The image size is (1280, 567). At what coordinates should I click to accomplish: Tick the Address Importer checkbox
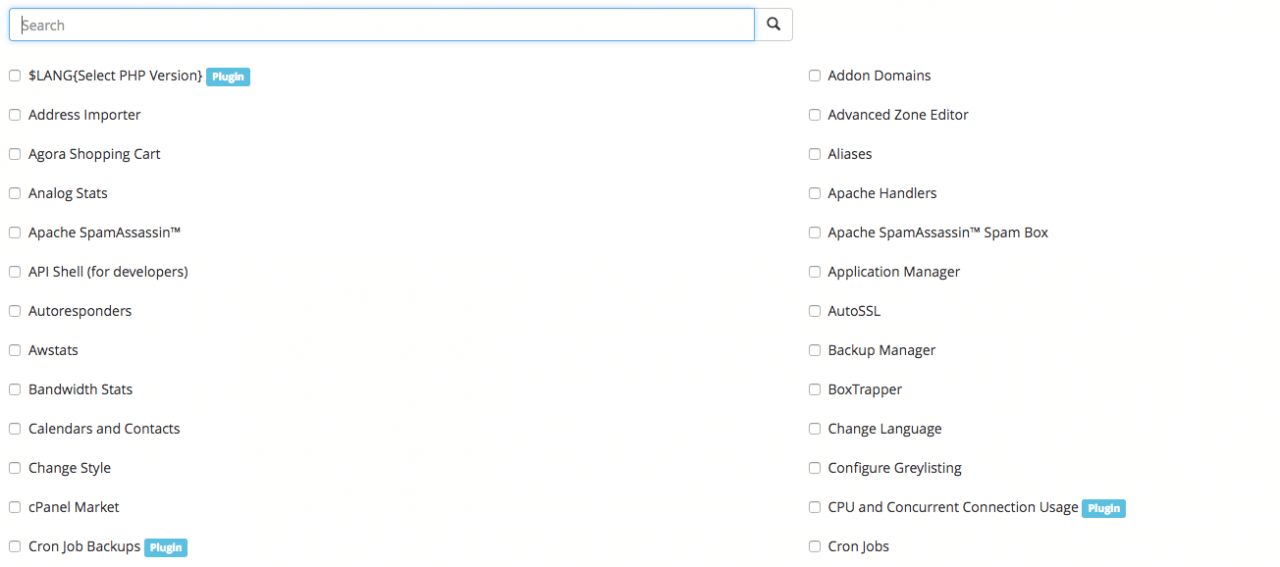[15, 115]
